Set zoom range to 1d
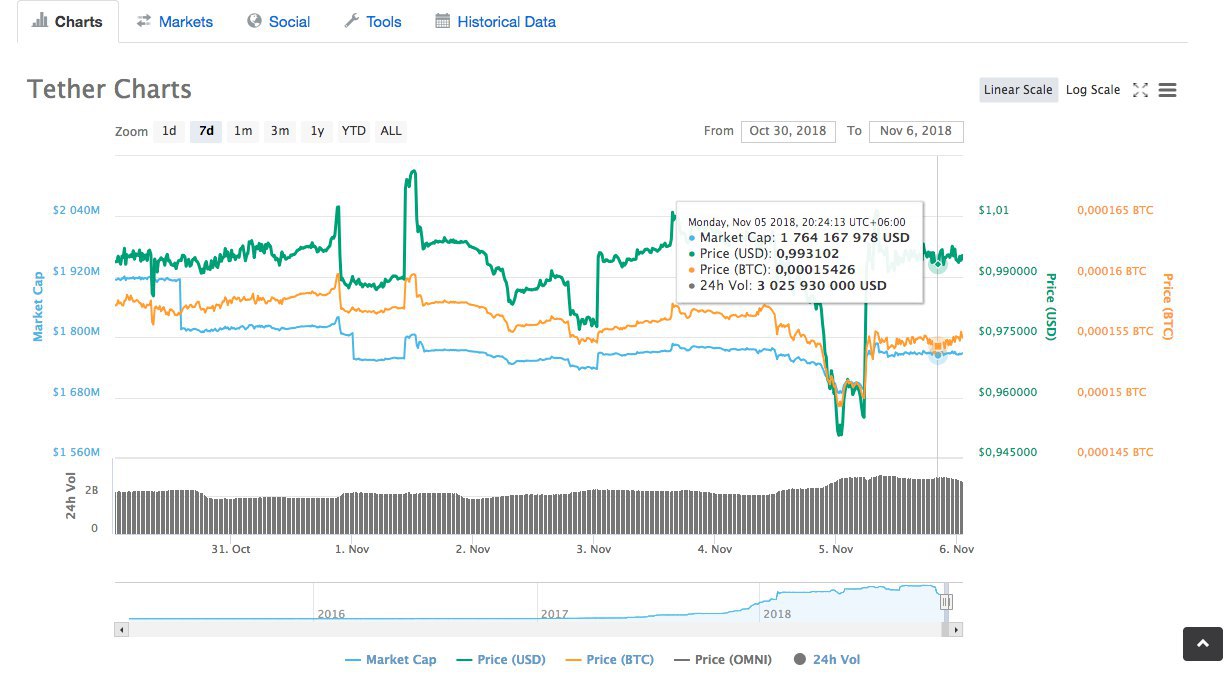The image size is (1230, 673). click(x=169, y=131)
